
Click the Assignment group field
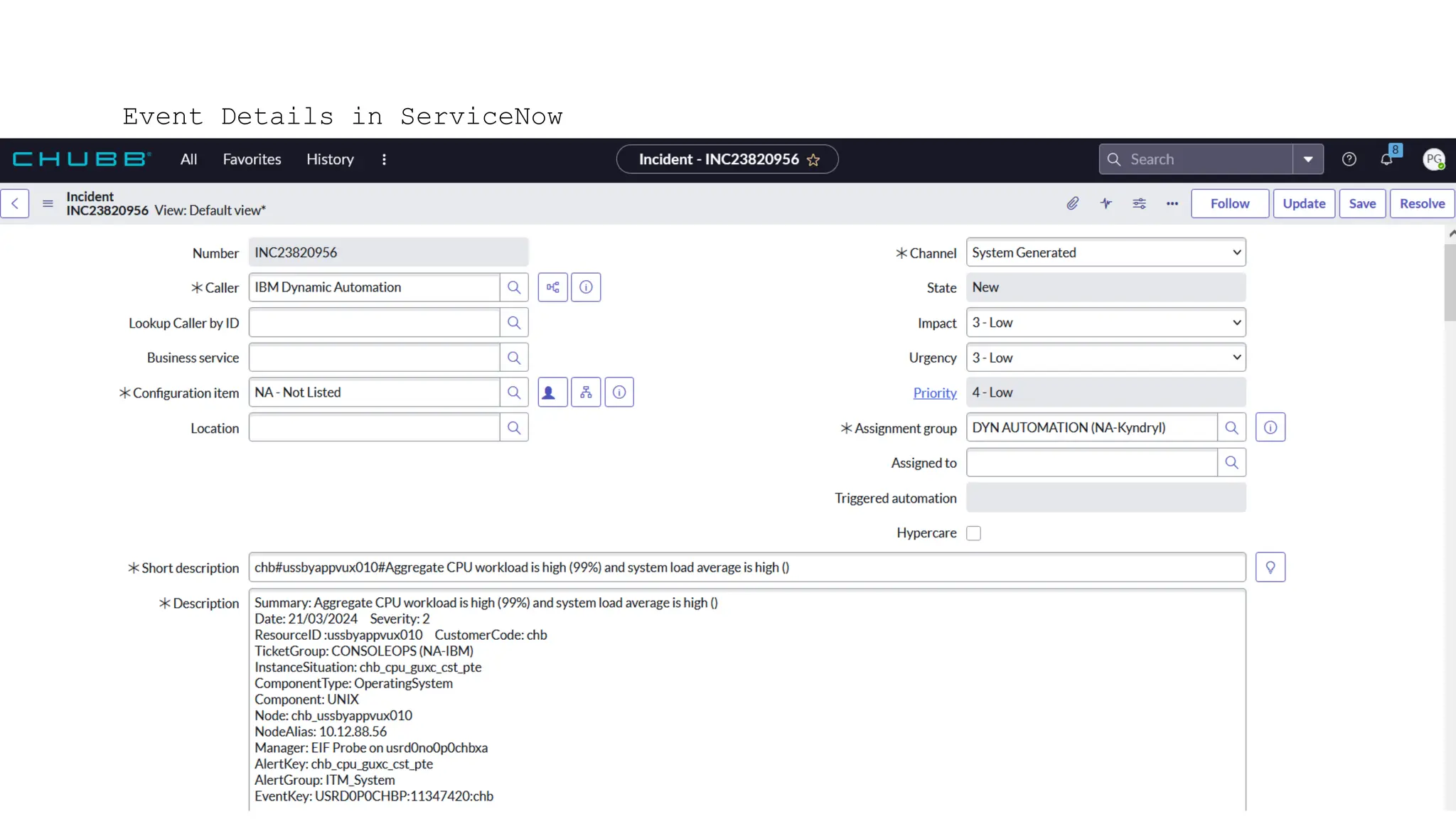click(x=1092, y=427)
